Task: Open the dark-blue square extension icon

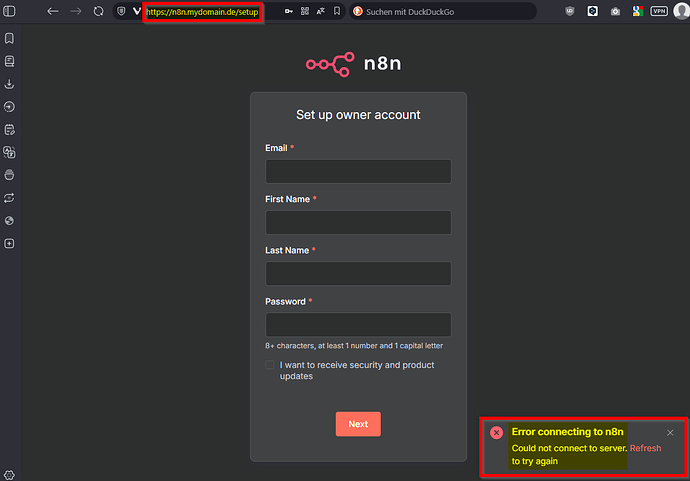Action: 593,11
